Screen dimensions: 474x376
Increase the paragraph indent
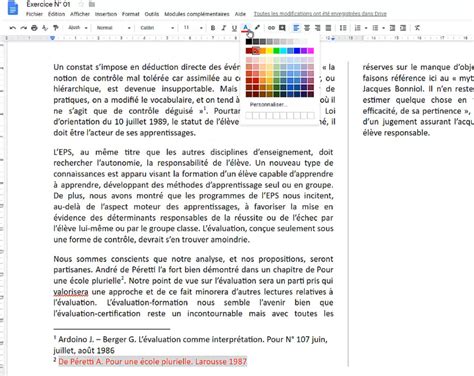tap(403, 28)
